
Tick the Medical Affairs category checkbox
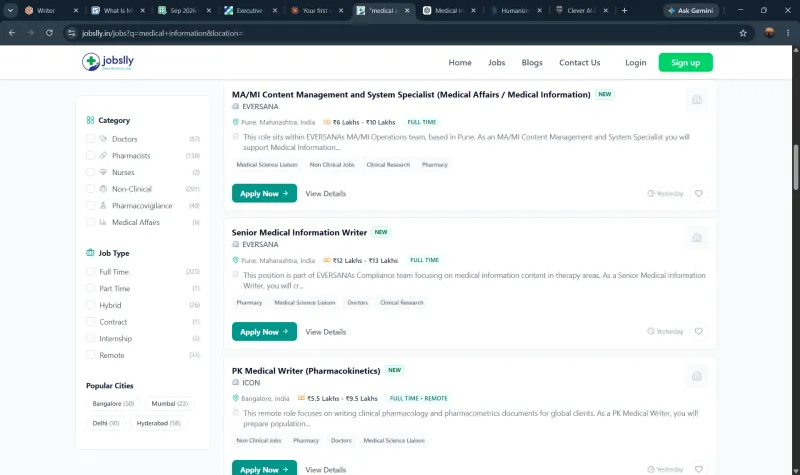(x=90, y=222)
